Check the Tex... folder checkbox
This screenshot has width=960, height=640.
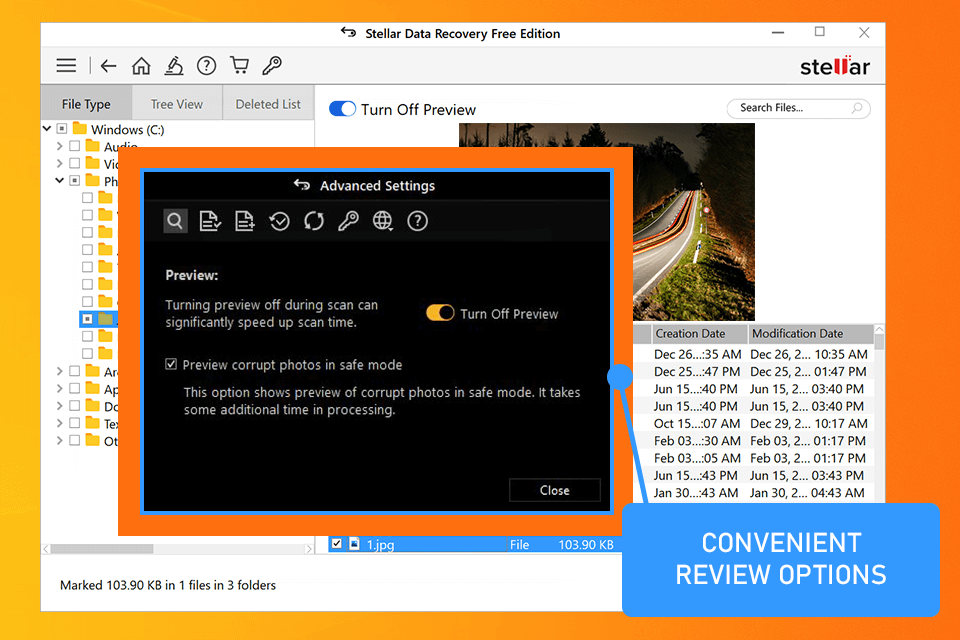[75, 423]
